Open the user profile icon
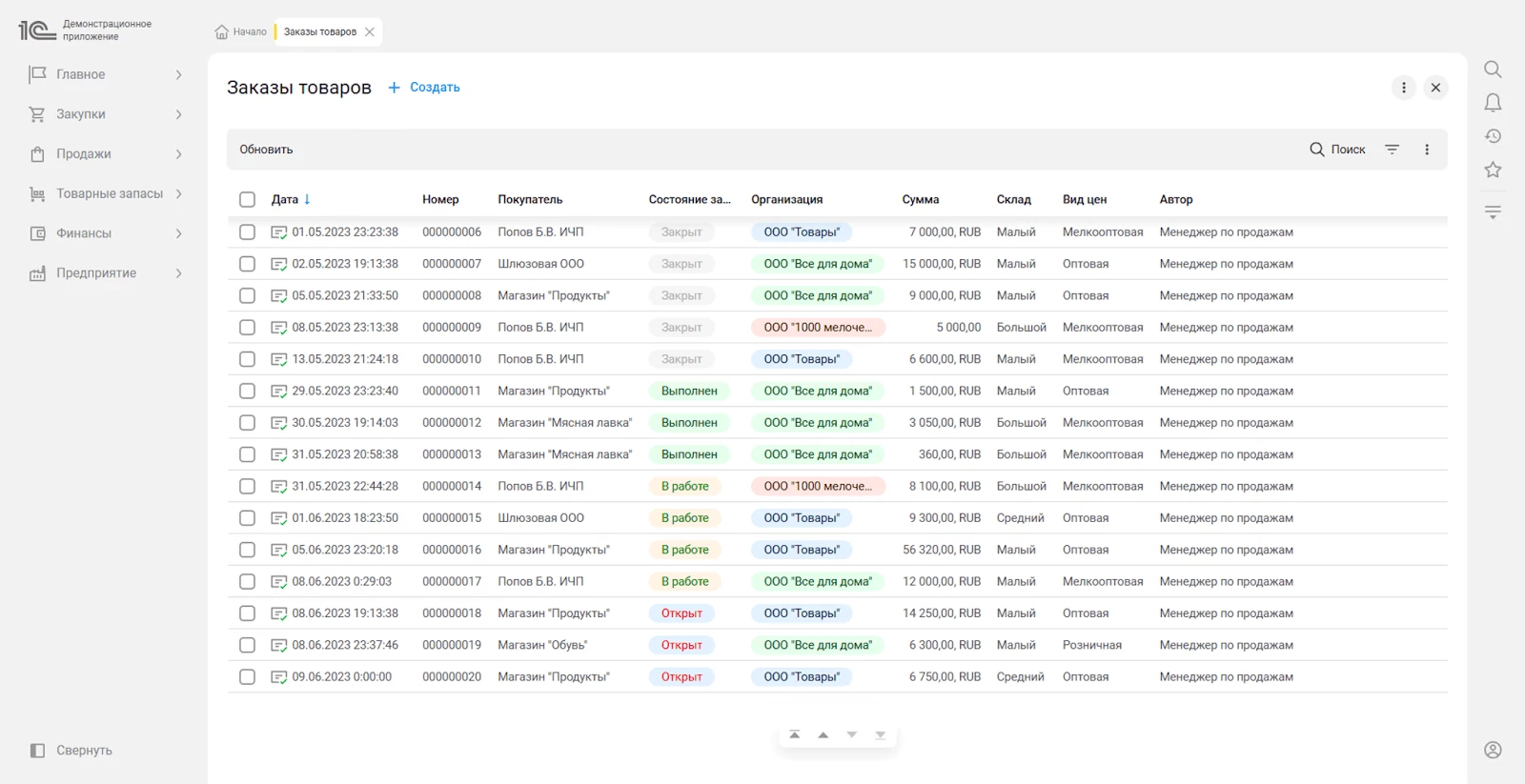This screenshot has width=1525, height=784. coord(1493,750)
